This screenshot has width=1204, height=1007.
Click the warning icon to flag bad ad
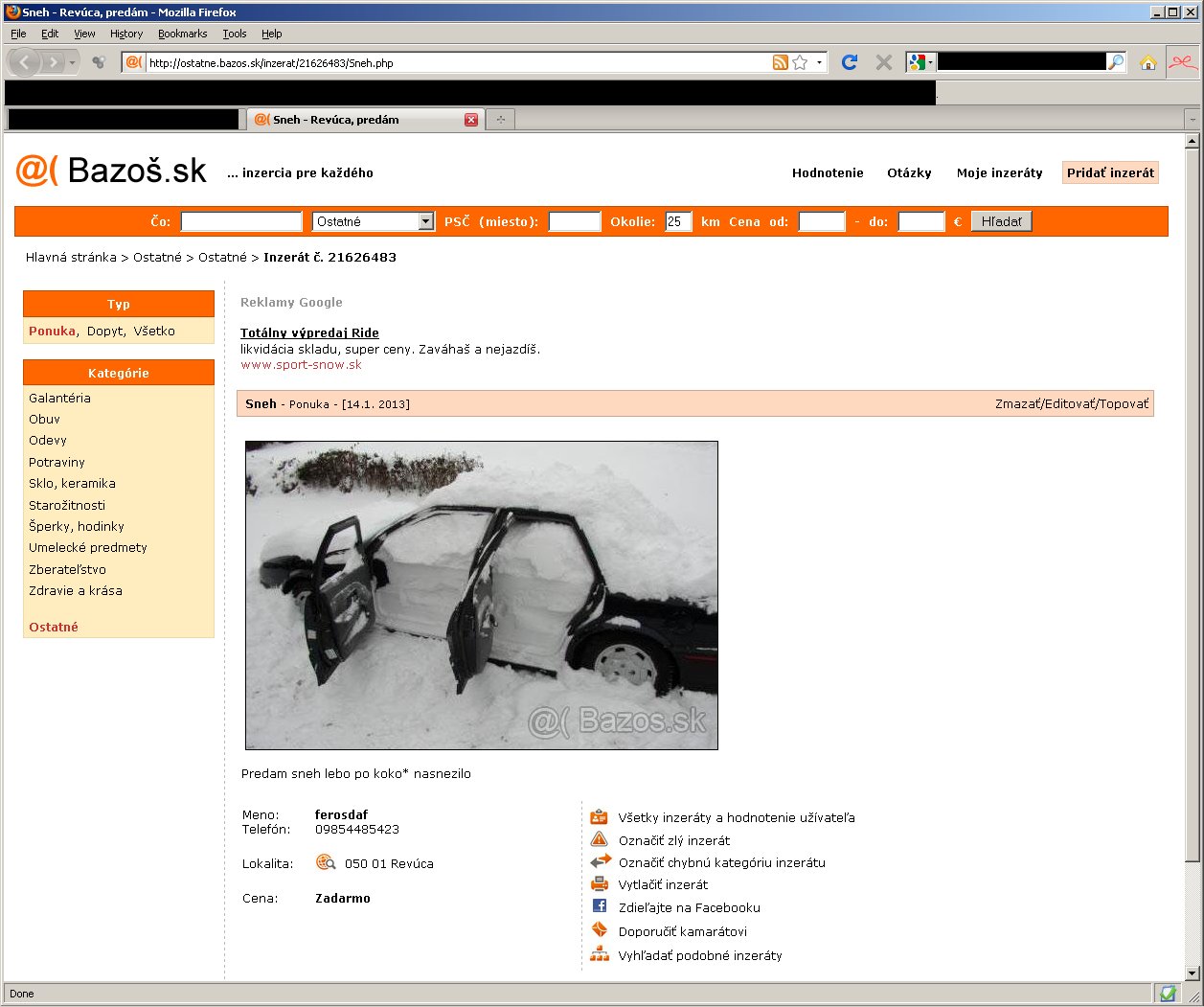coord(600,839)
